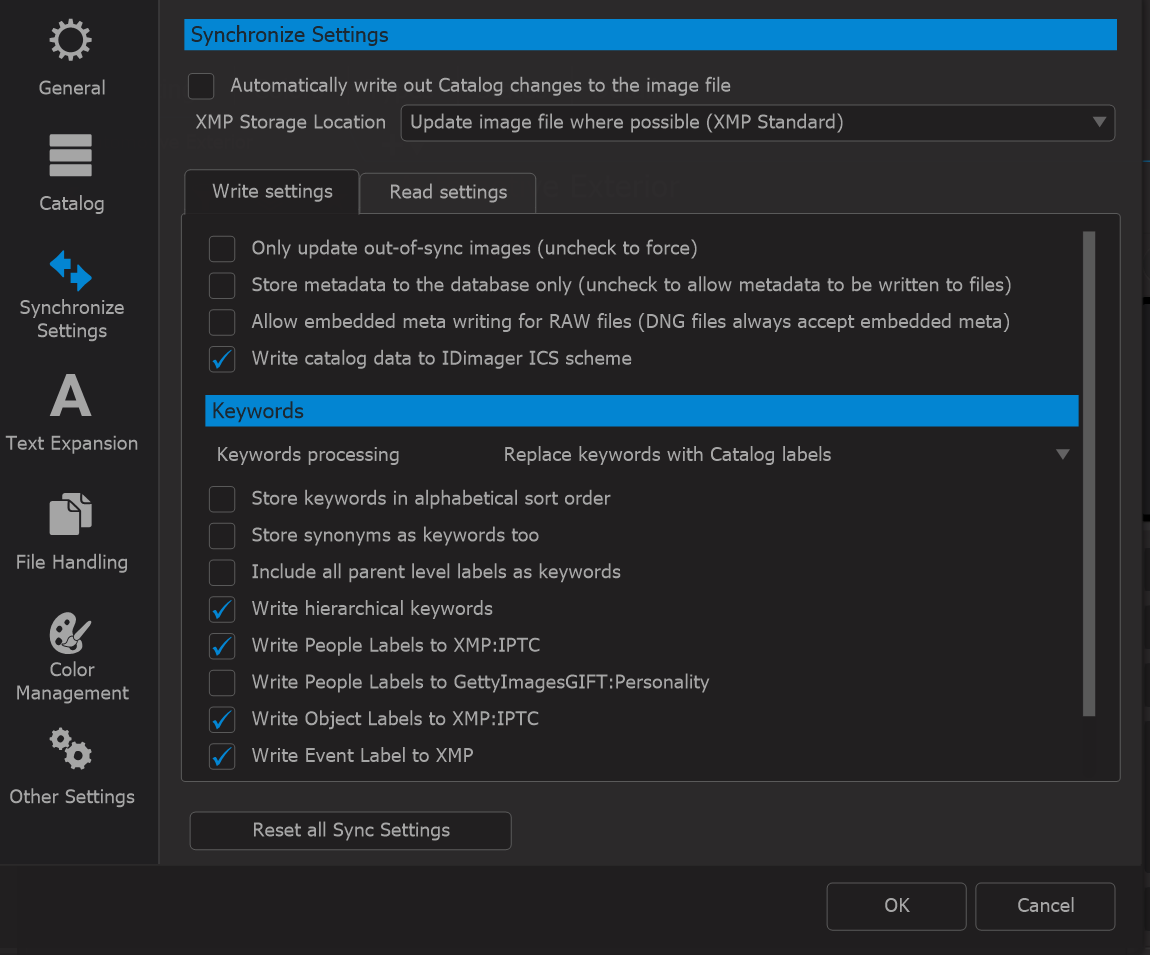This screenshot has height=955, width=1150.
Task: Click the XMP Storage Location label
Action: point(290,122)
